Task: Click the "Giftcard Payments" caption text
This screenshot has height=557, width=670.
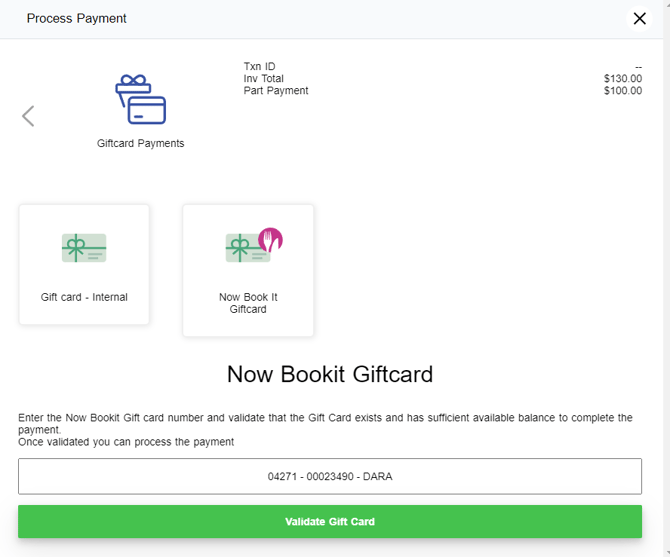Action: click(141, 143)
